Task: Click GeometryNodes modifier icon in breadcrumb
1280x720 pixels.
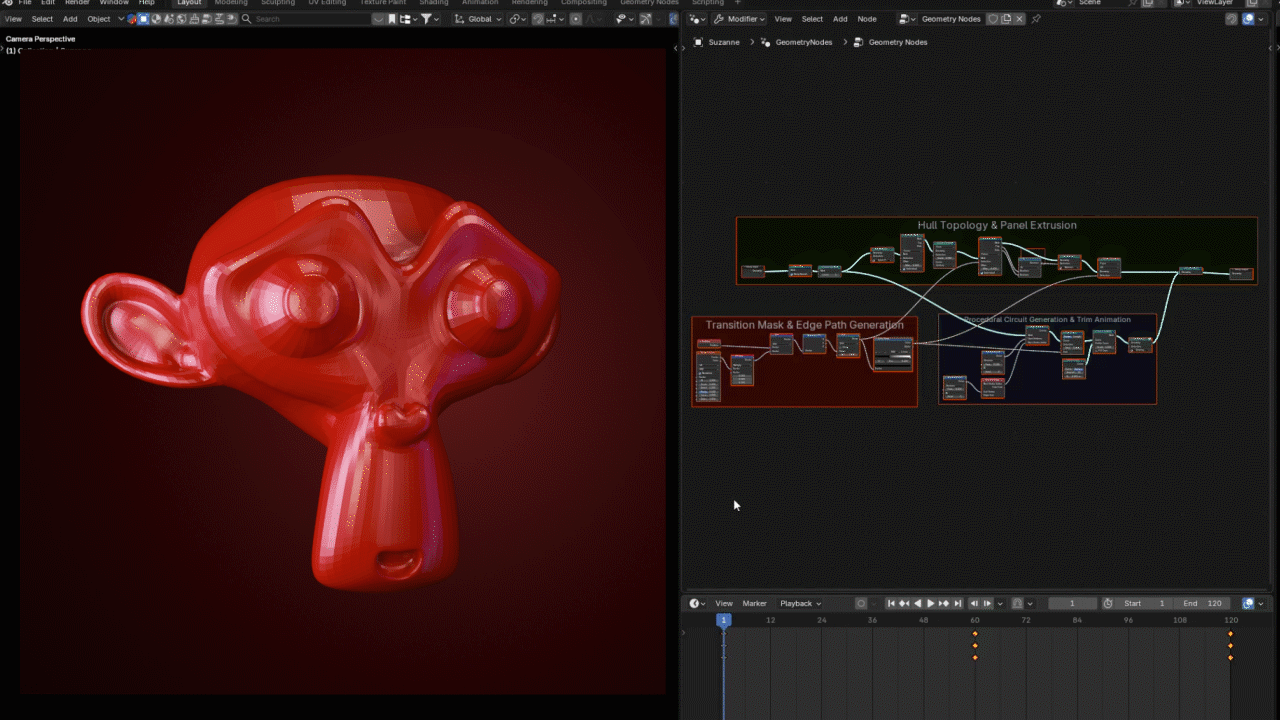Action: (x=766, y=42)
